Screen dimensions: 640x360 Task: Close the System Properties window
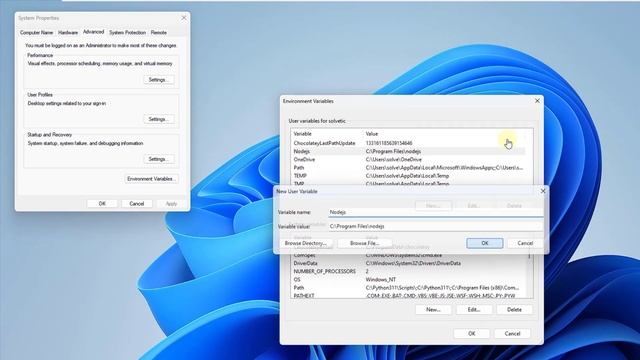pyautogui.click(x=184, y=18)
